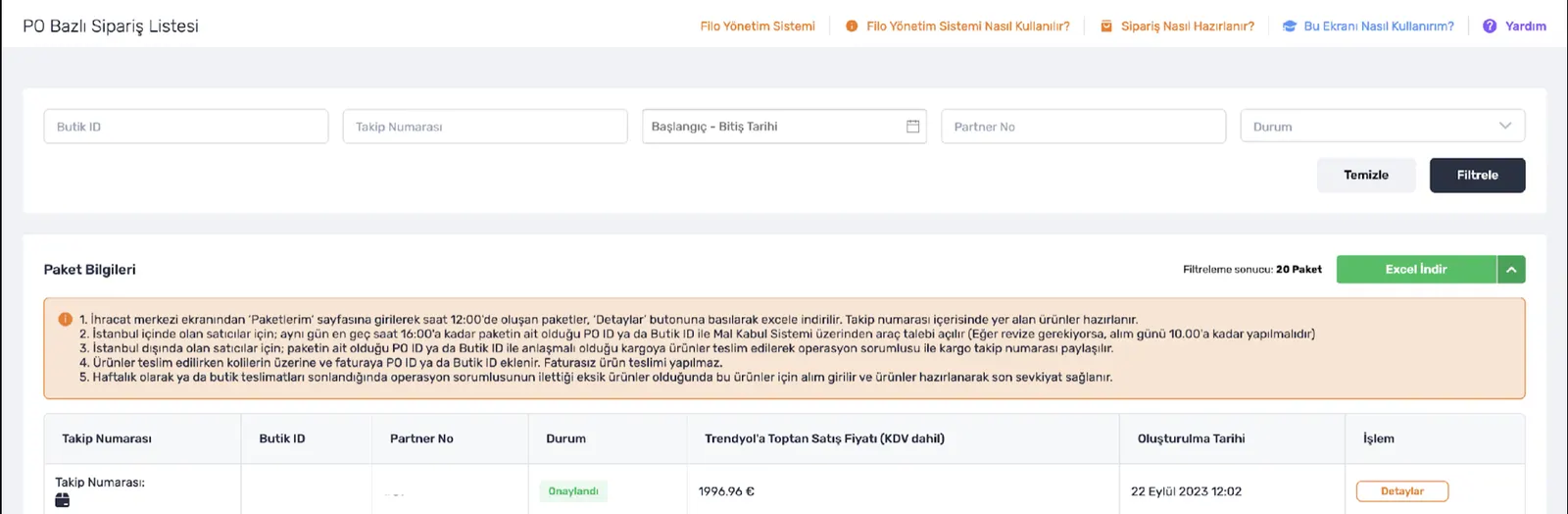Click the PO Bazlı Sipariş Listesi title

pos(111,26)
